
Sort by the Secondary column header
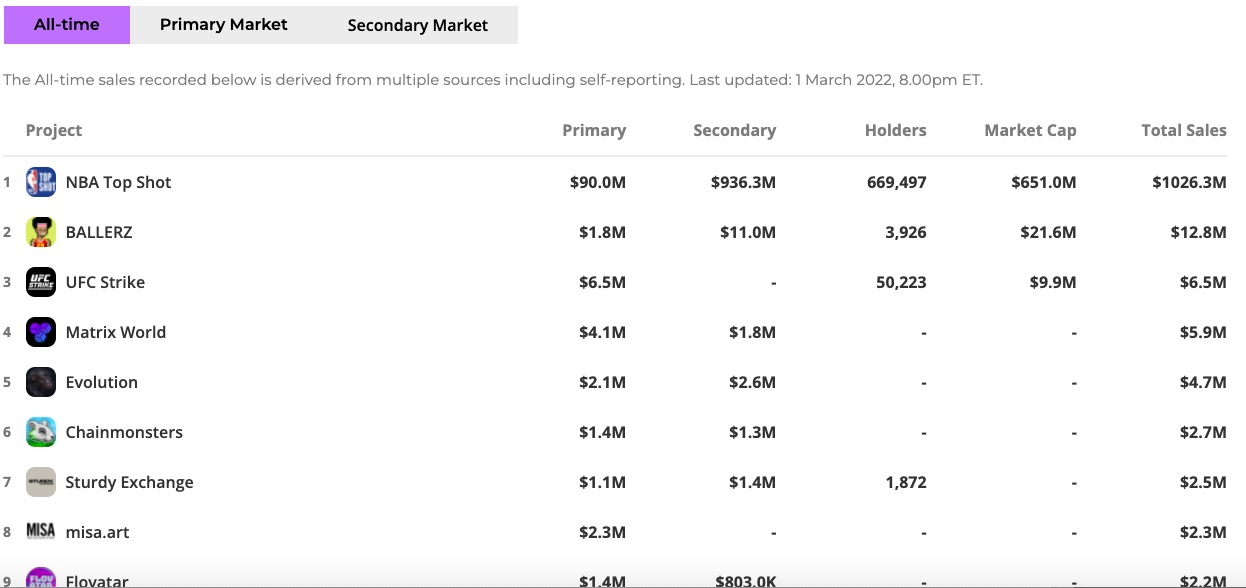pos(734,130)
